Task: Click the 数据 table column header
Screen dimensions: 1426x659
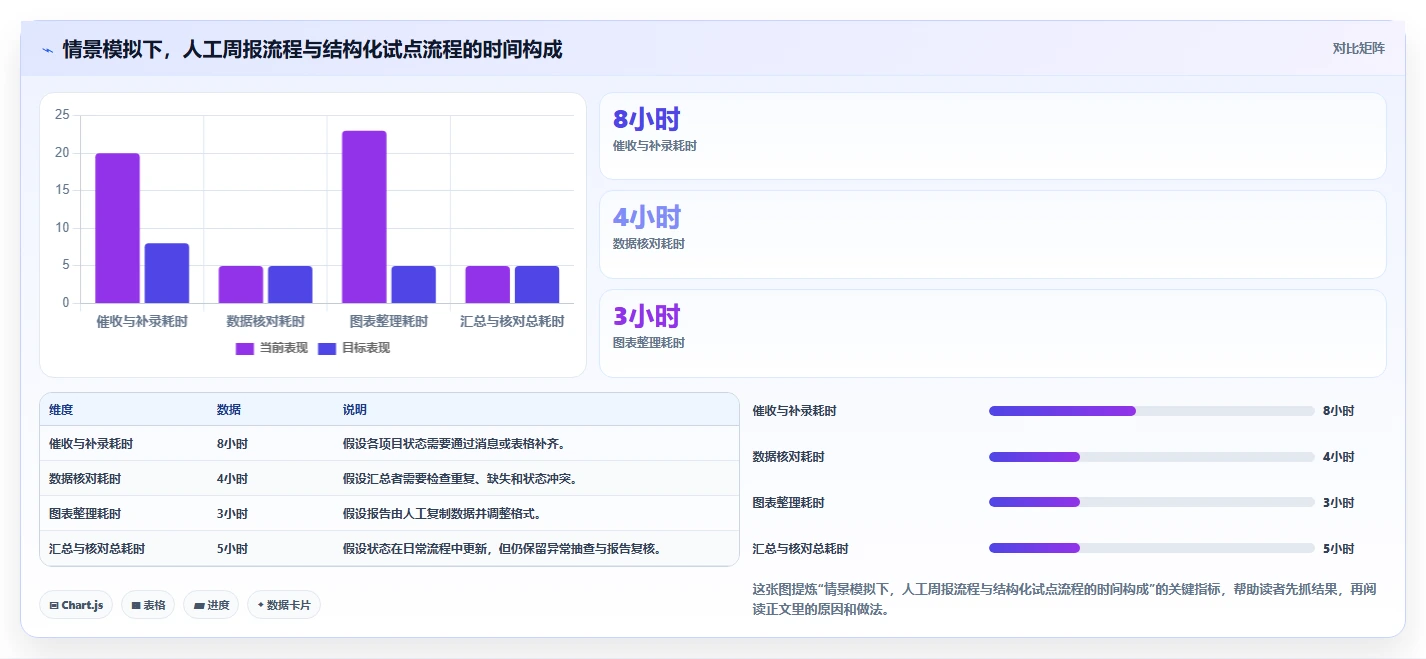Action: pyautogui.click(x=229, y=410)
